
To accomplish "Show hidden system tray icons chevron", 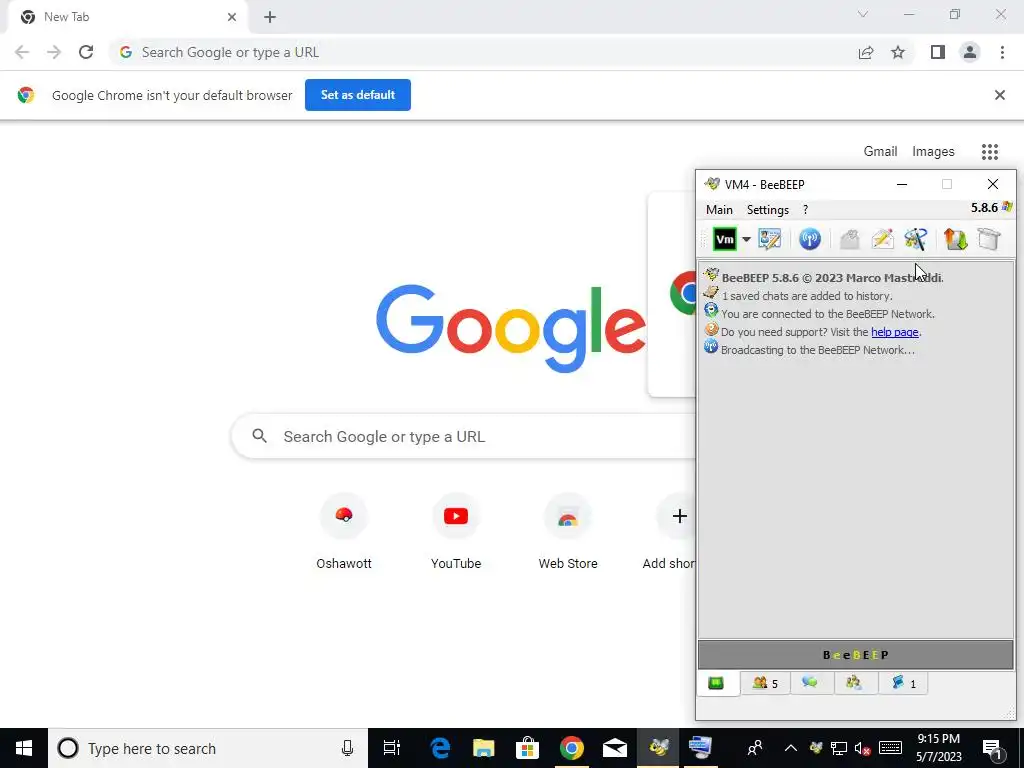I will [x=790, y=748].
